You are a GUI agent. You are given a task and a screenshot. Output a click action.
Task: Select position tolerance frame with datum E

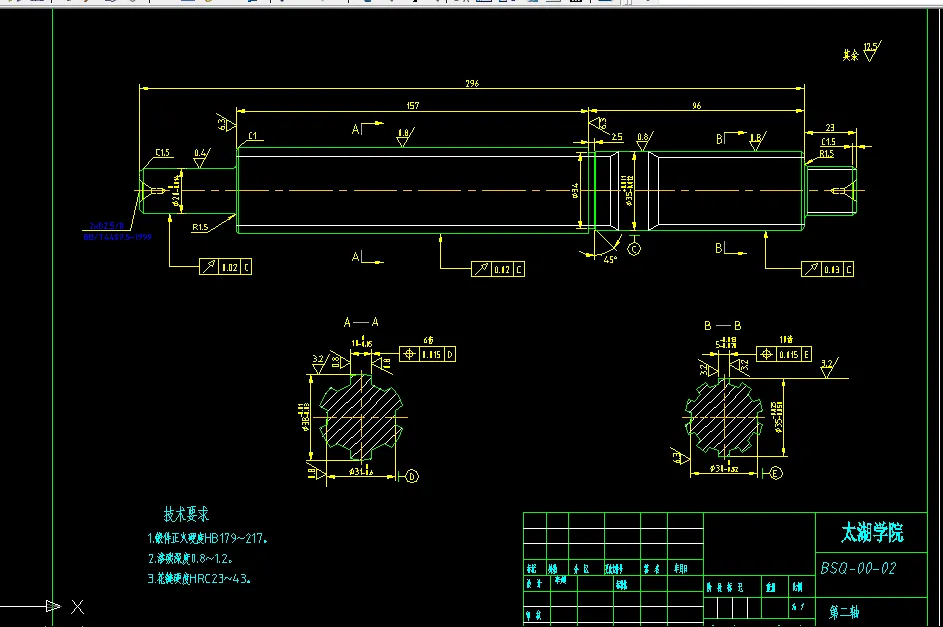point(784,354)
